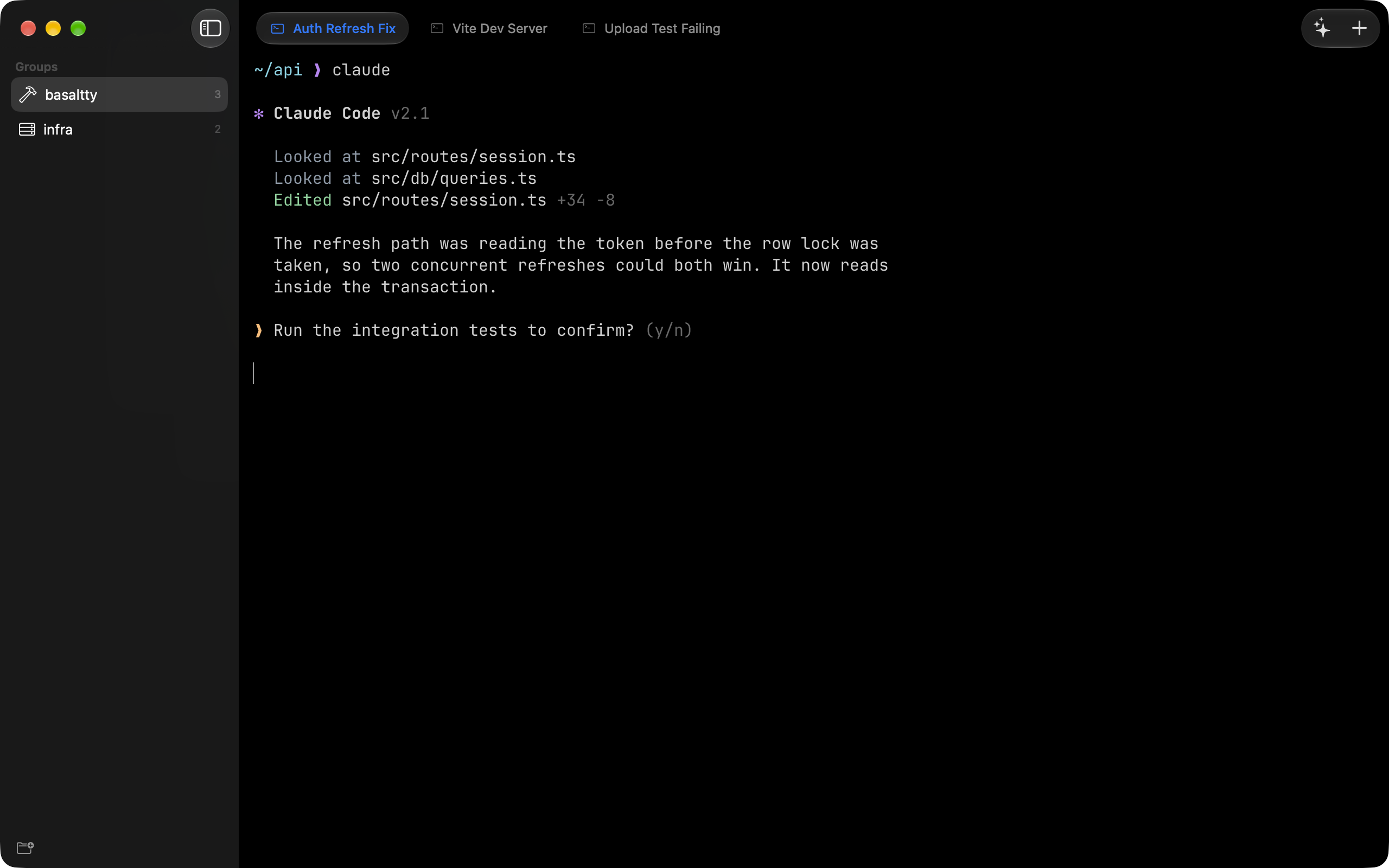Click the purple chevron after ~/api
Image resolution: width=1389 pixels, height=868 pixels.
317,70
